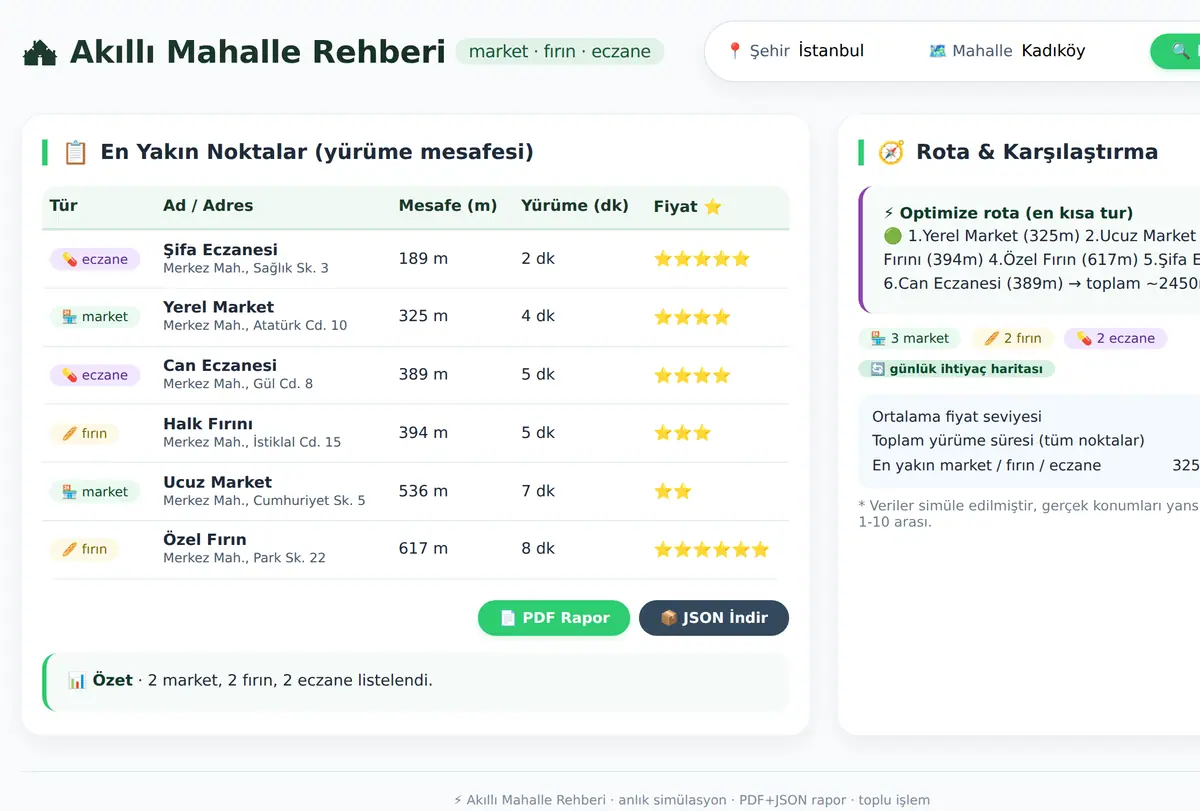This screenshot has width=1200, height=811.
Task: Click the '394 m' distance cell
Action: pos(423,433)
